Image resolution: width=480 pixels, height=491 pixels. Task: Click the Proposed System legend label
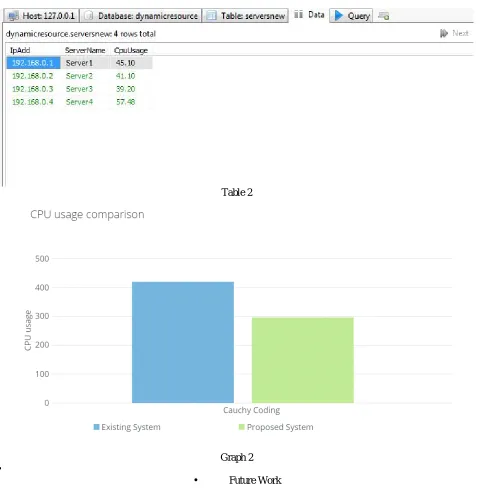pos(280,427)
